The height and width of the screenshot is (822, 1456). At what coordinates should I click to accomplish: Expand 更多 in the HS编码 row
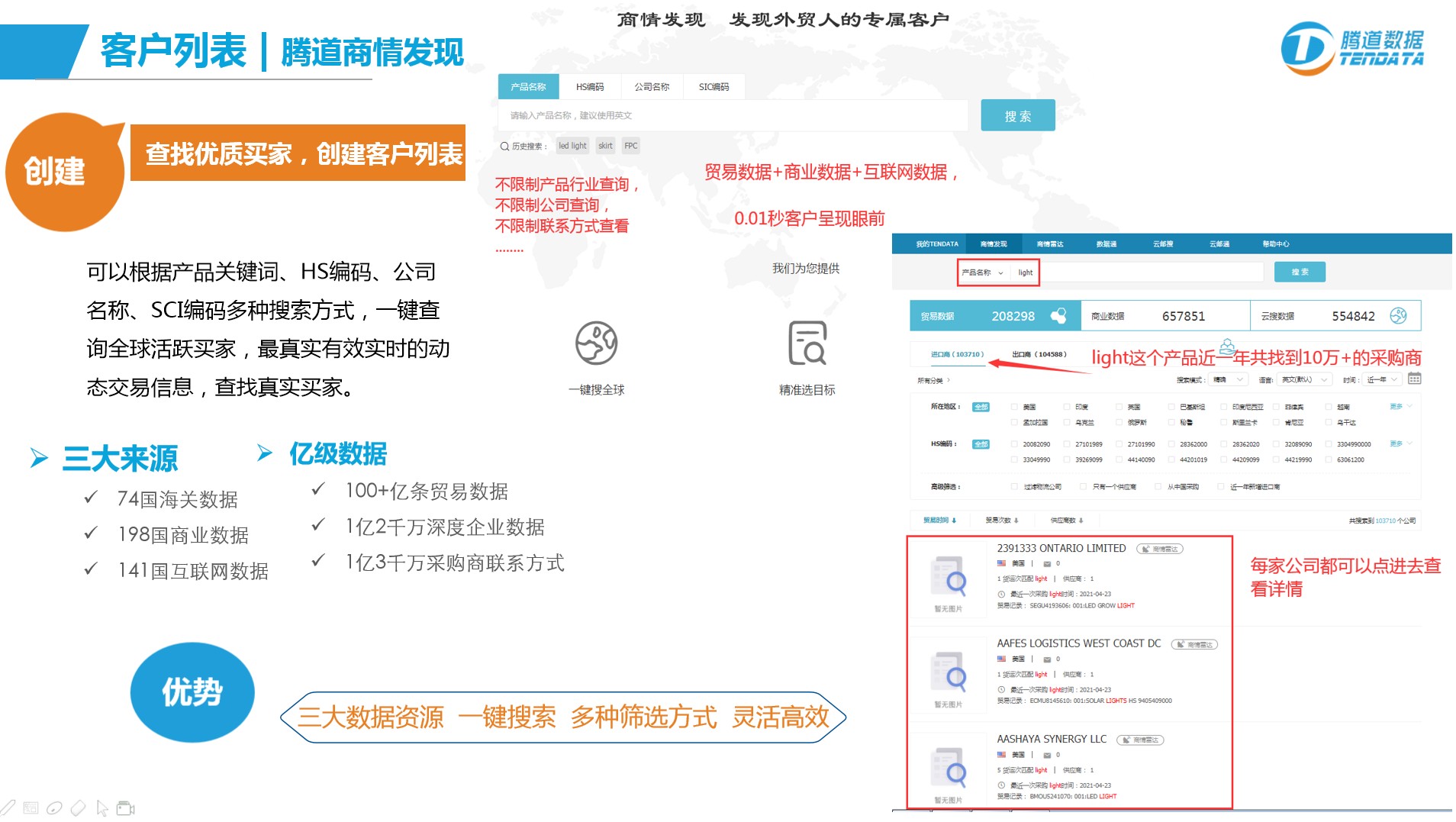coord(1401,443)
